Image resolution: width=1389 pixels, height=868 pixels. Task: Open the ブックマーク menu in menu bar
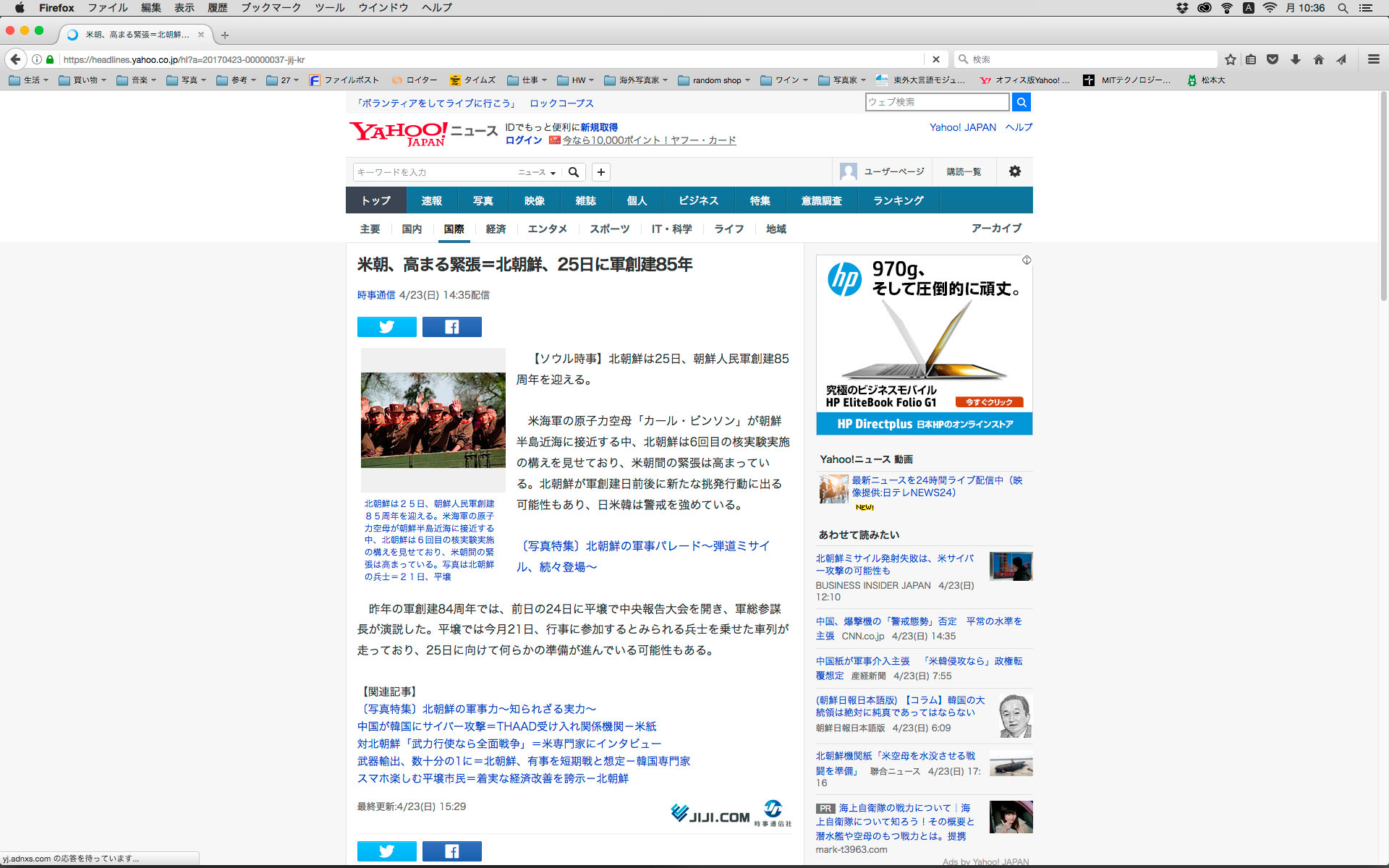point(271,8)
